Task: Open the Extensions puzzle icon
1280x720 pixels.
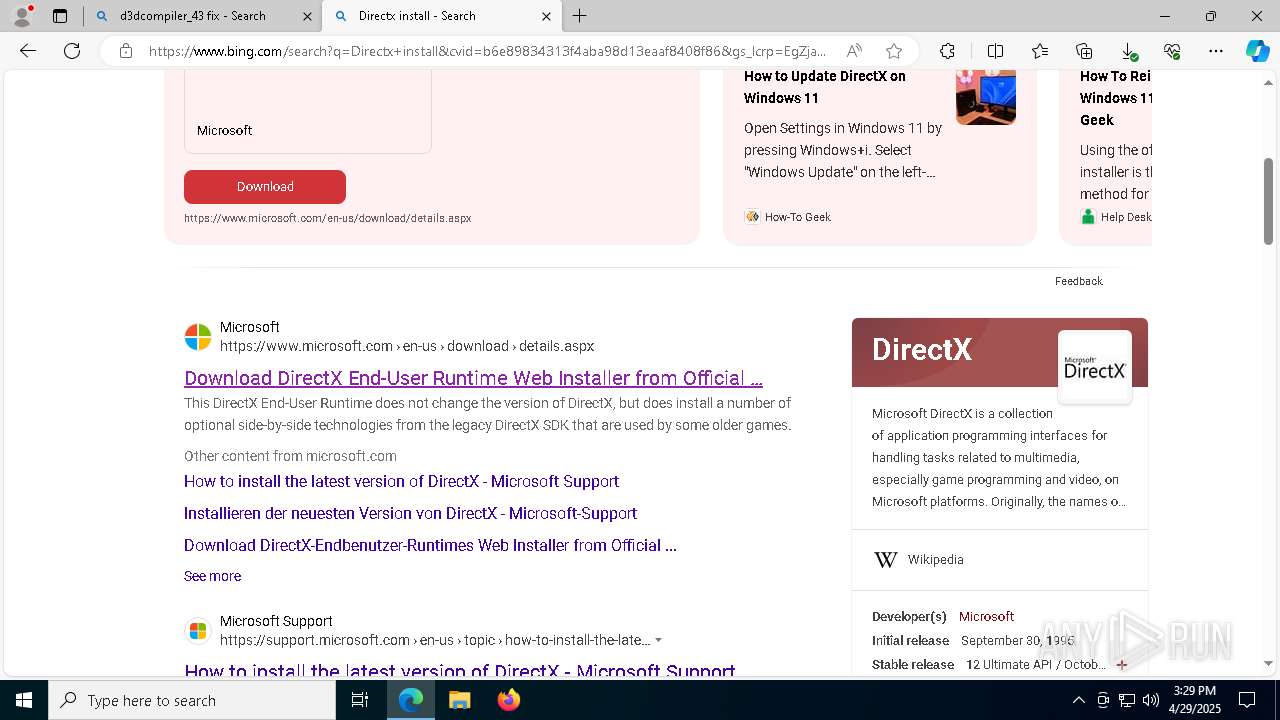Action: (947, 51)
